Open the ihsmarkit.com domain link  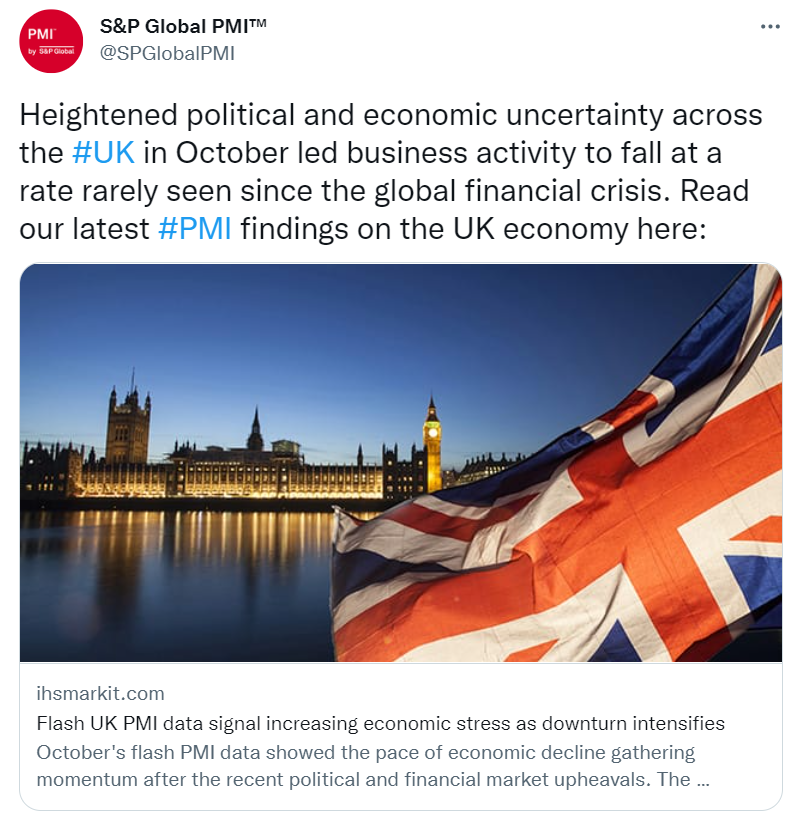click(x=100, y=693)
